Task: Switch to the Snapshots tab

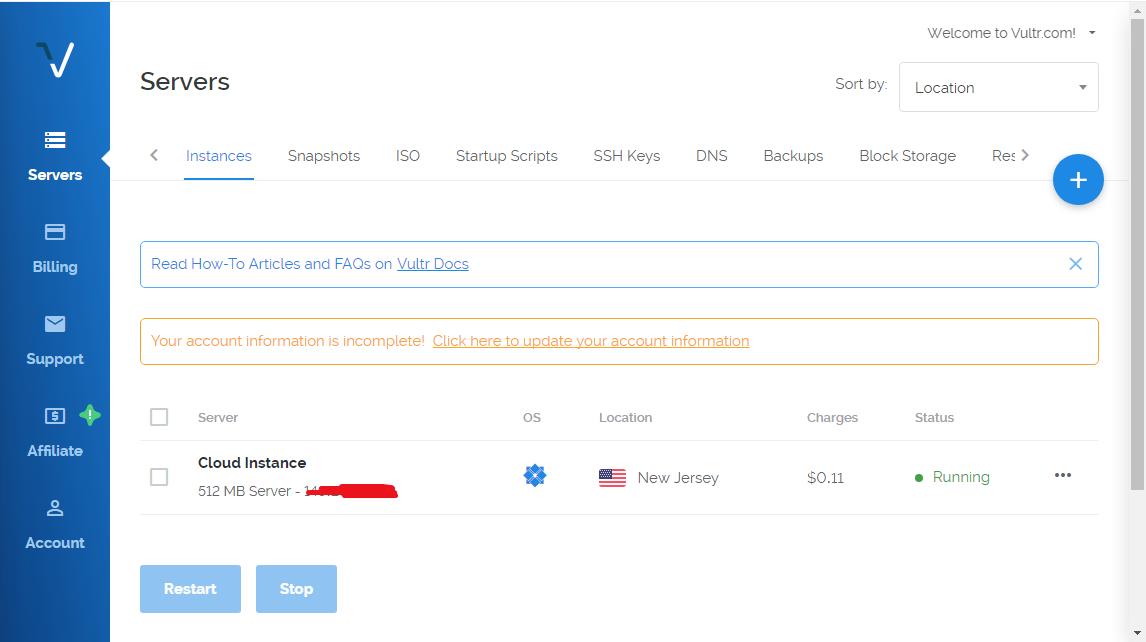Action: click(x=323, y=156)
